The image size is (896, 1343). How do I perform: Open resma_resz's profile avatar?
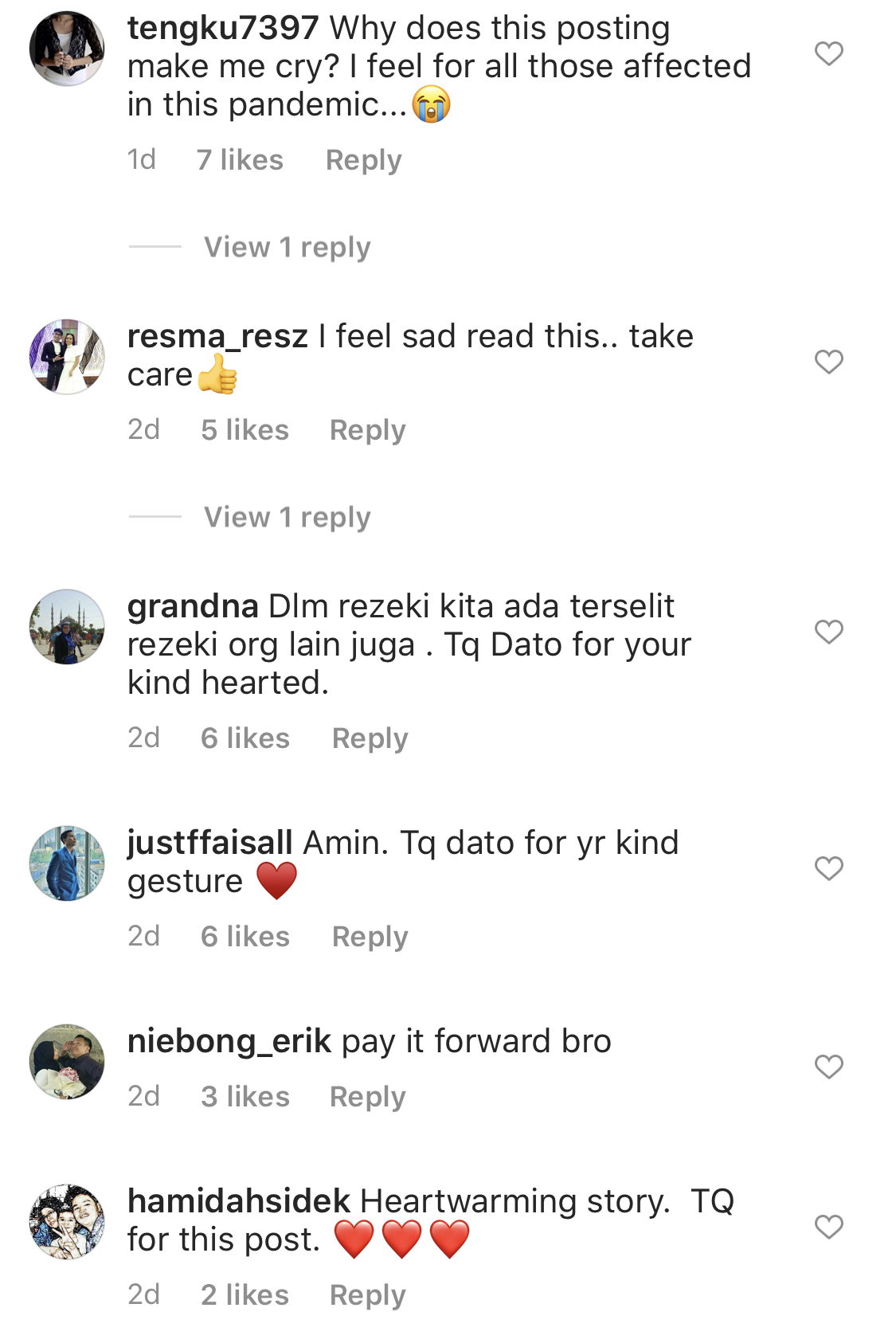coord(67,357)
